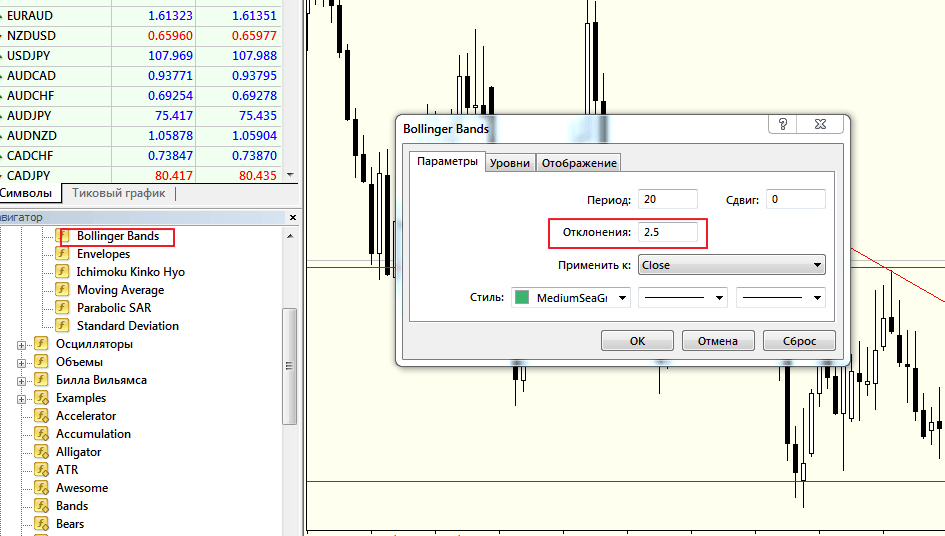
Task: Open the Применить к dropdown showing Close
Action: (x=731, y=265)
